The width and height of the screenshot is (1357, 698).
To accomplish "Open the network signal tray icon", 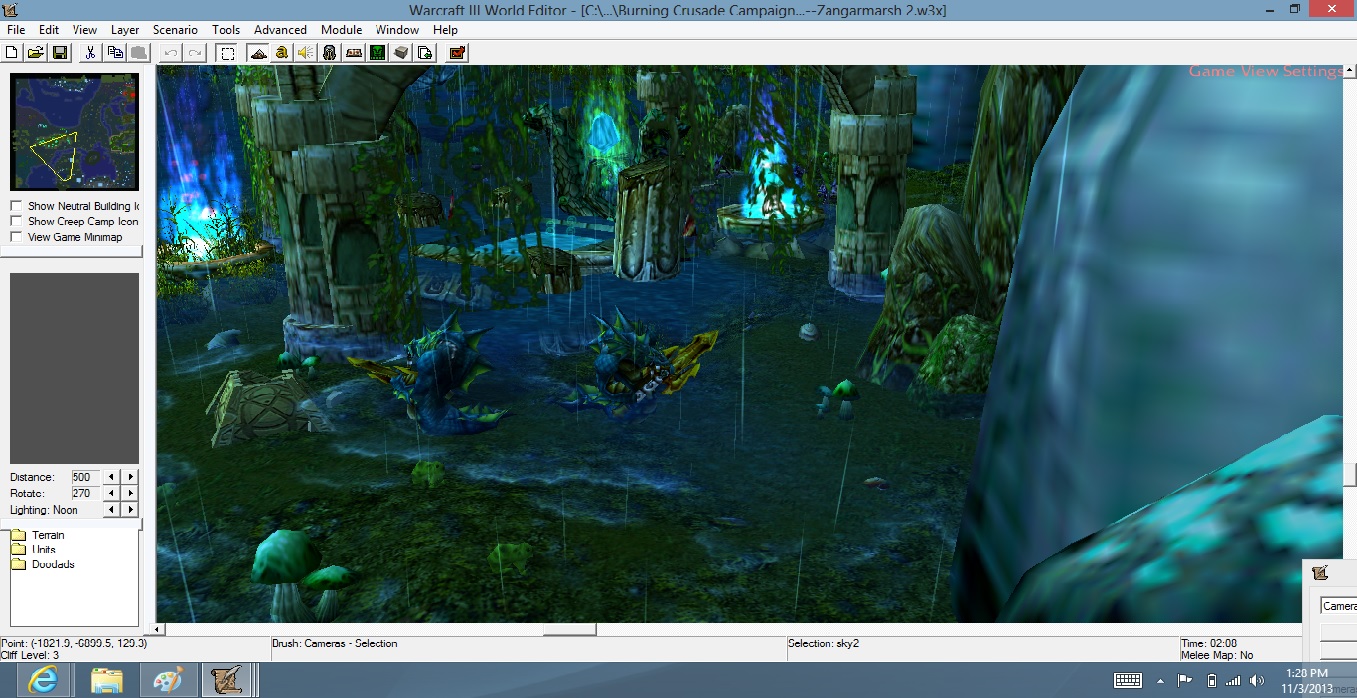I will pyautogui.click(x=1233, y=680).
